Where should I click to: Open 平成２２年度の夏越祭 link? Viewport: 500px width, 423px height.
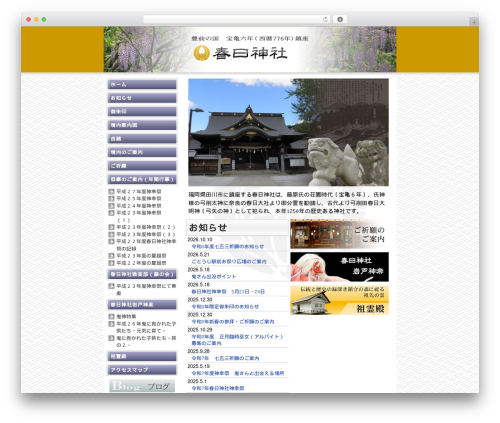click(x=141, y=263)
